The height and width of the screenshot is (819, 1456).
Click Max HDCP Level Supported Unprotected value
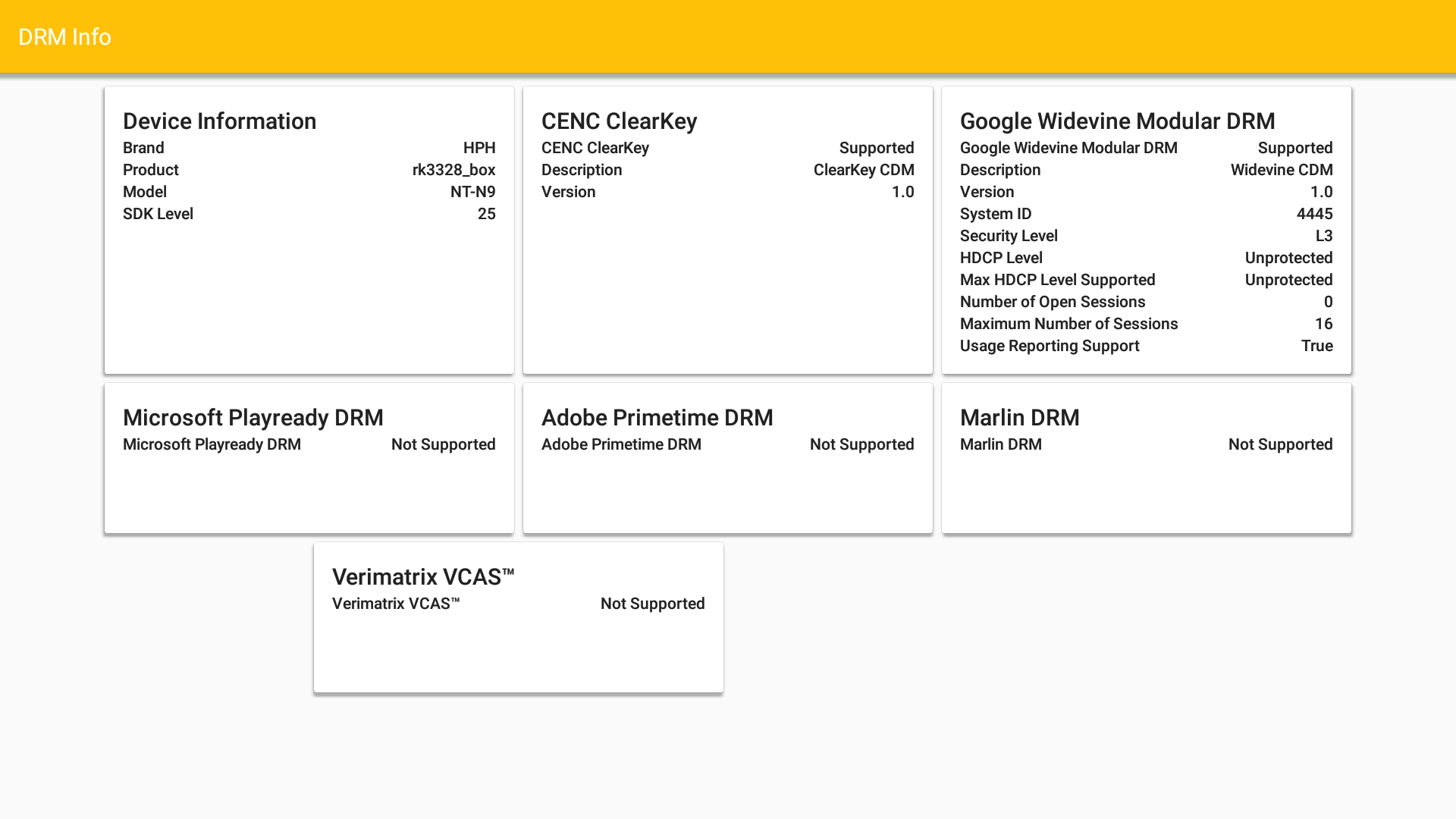1288,280
